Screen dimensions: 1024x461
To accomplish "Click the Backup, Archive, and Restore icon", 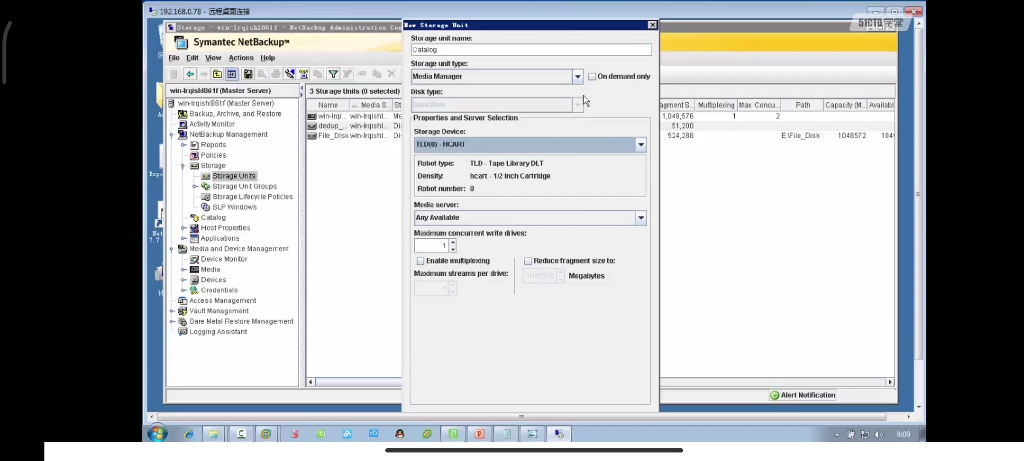I will [183, 114].
